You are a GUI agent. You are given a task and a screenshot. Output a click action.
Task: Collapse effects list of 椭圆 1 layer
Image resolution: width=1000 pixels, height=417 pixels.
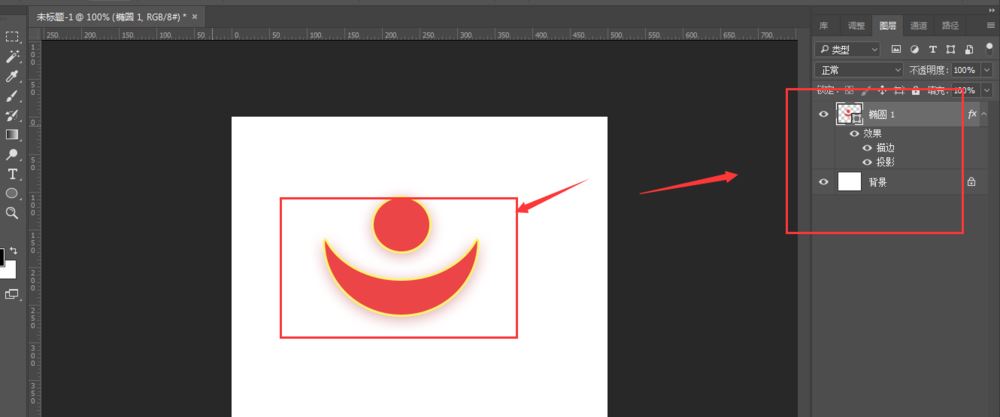[983, 114]
